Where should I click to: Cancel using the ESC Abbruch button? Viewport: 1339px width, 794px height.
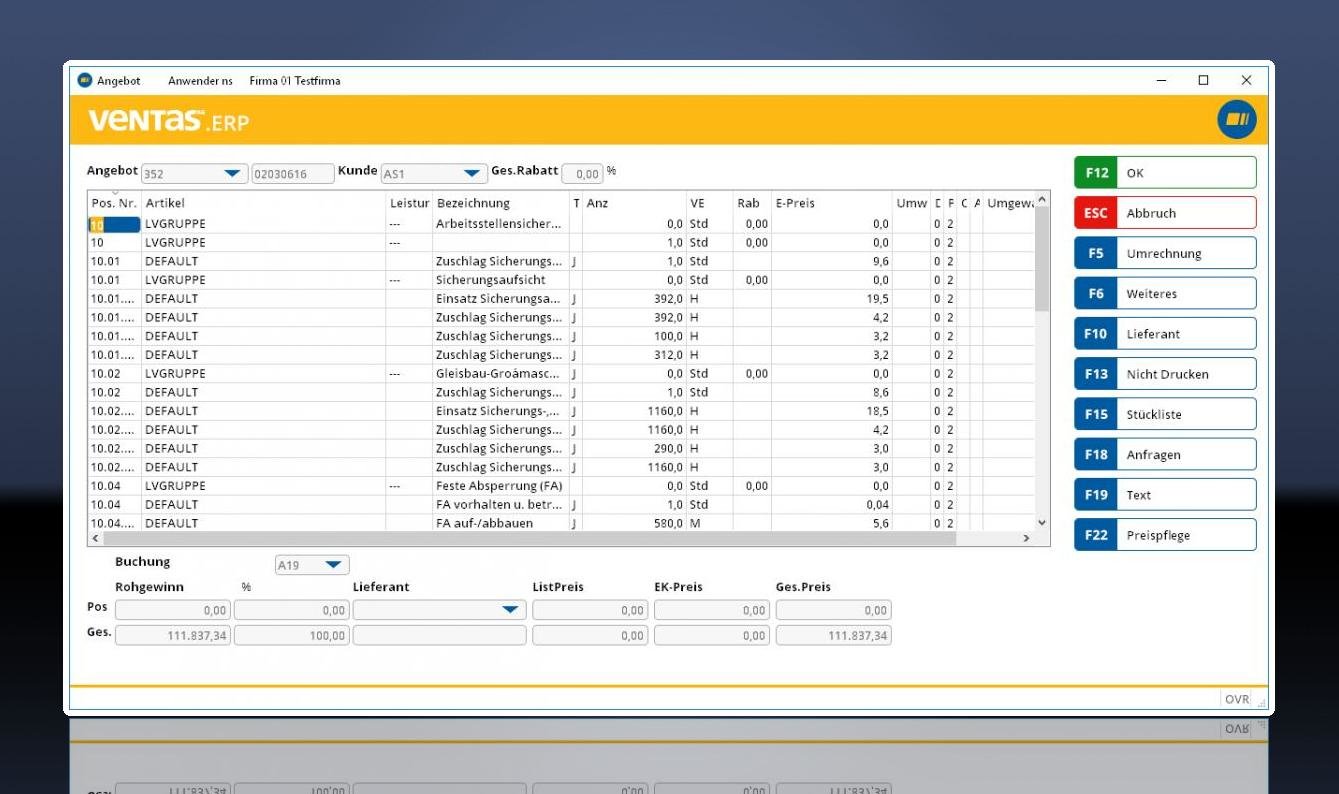(1165, 213)
